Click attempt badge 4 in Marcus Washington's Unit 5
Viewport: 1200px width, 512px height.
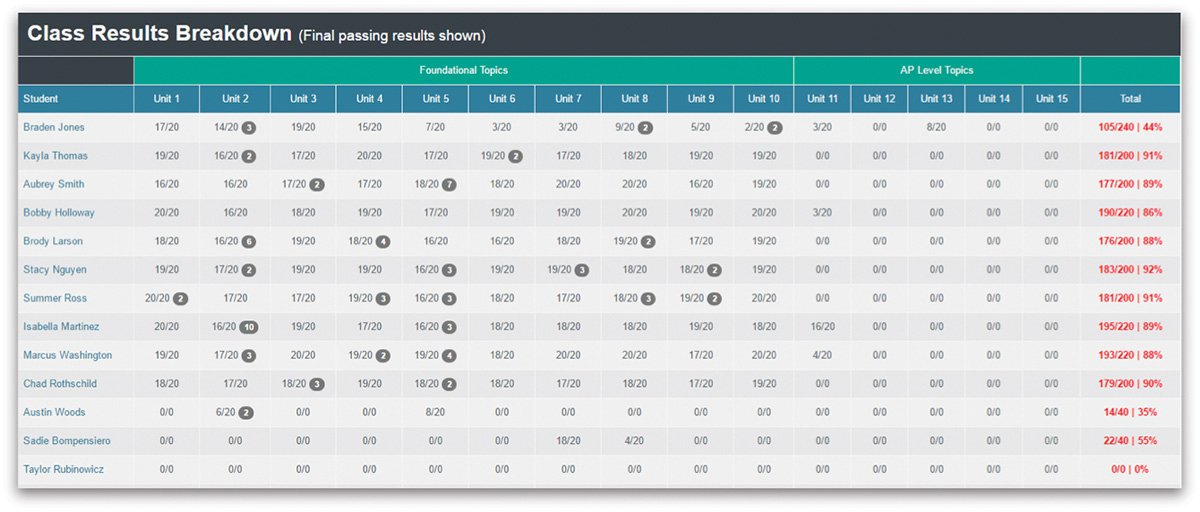point(449,355)
